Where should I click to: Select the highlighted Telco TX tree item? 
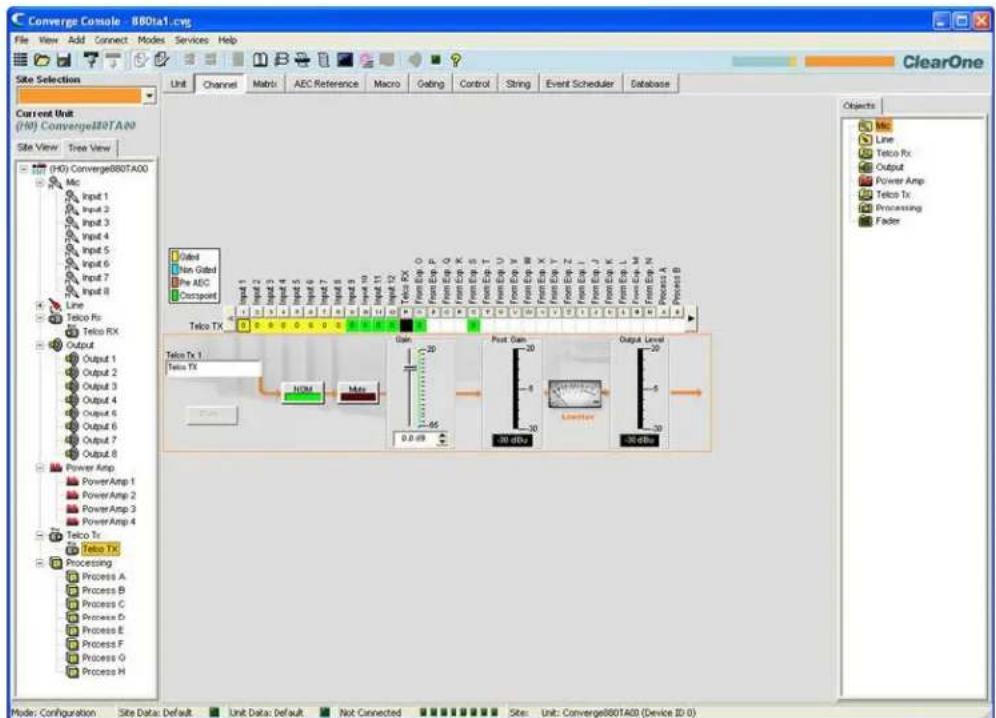pos(100,549)
